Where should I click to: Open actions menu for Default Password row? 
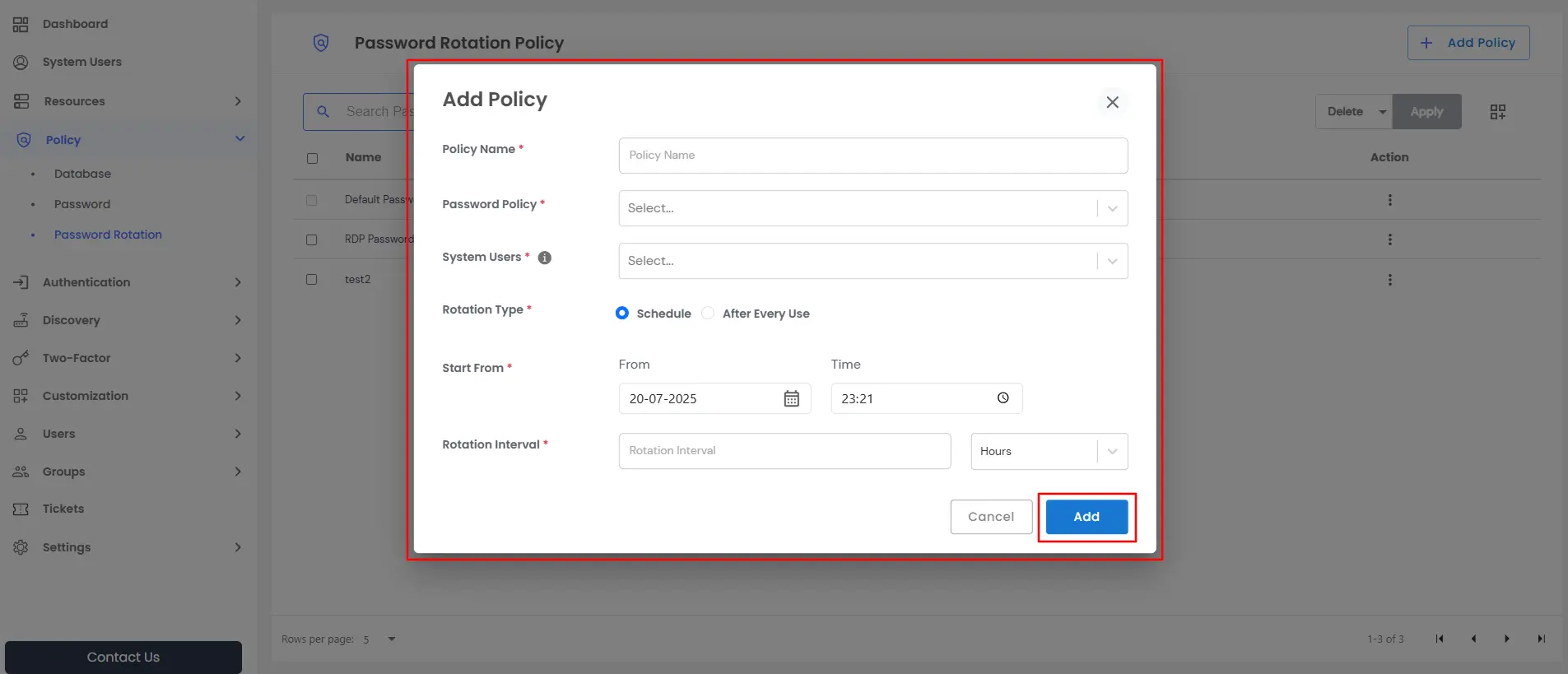1390,200
